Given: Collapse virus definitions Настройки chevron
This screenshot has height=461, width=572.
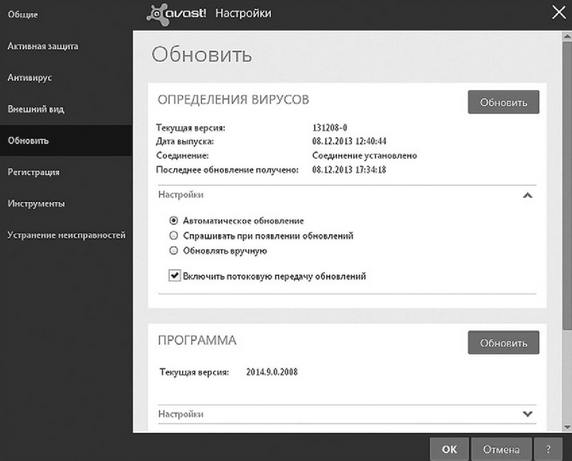Looking at the screenshot, I should tap(527, 195).
